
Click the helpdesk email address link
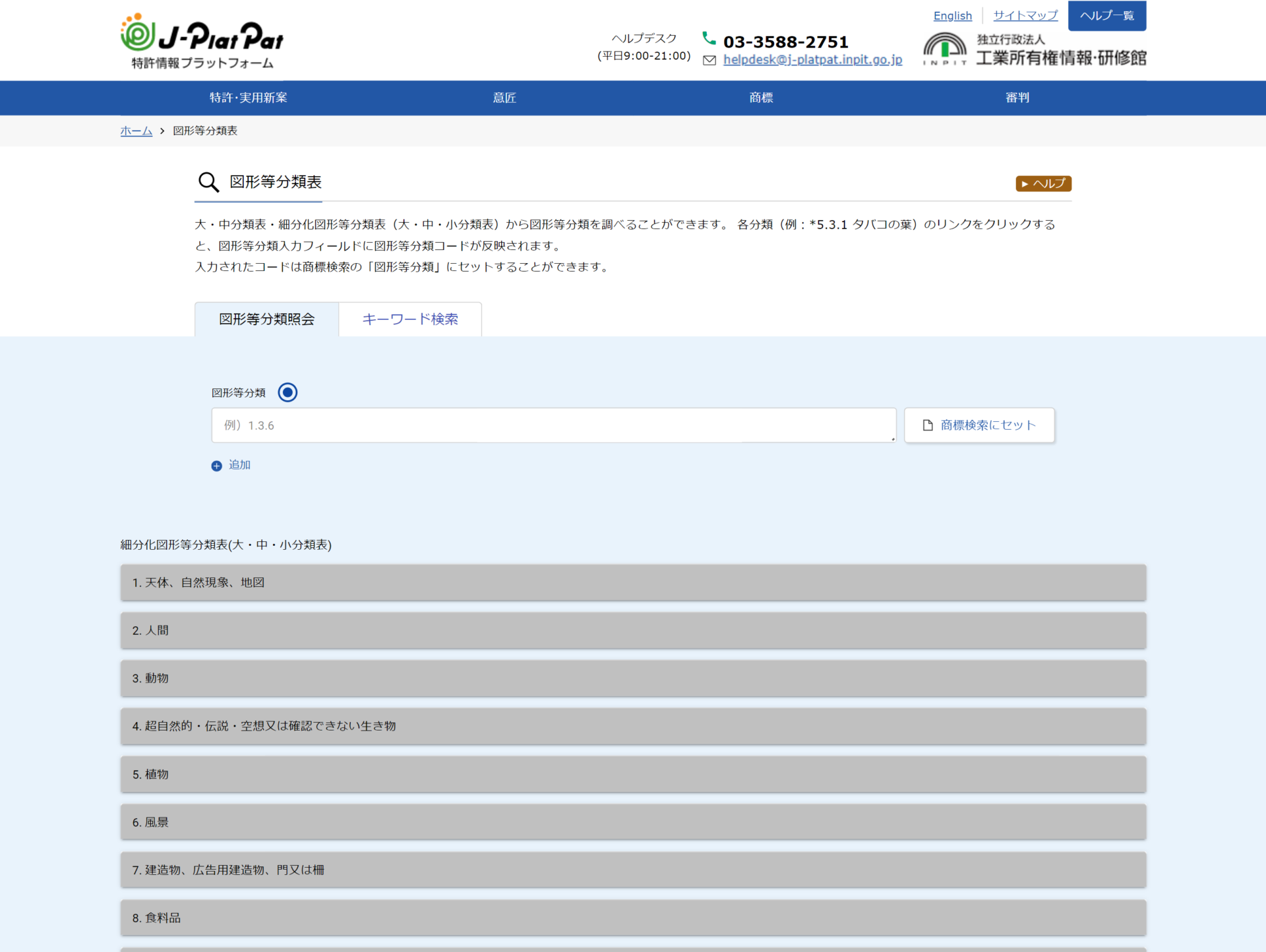[812, 60]
